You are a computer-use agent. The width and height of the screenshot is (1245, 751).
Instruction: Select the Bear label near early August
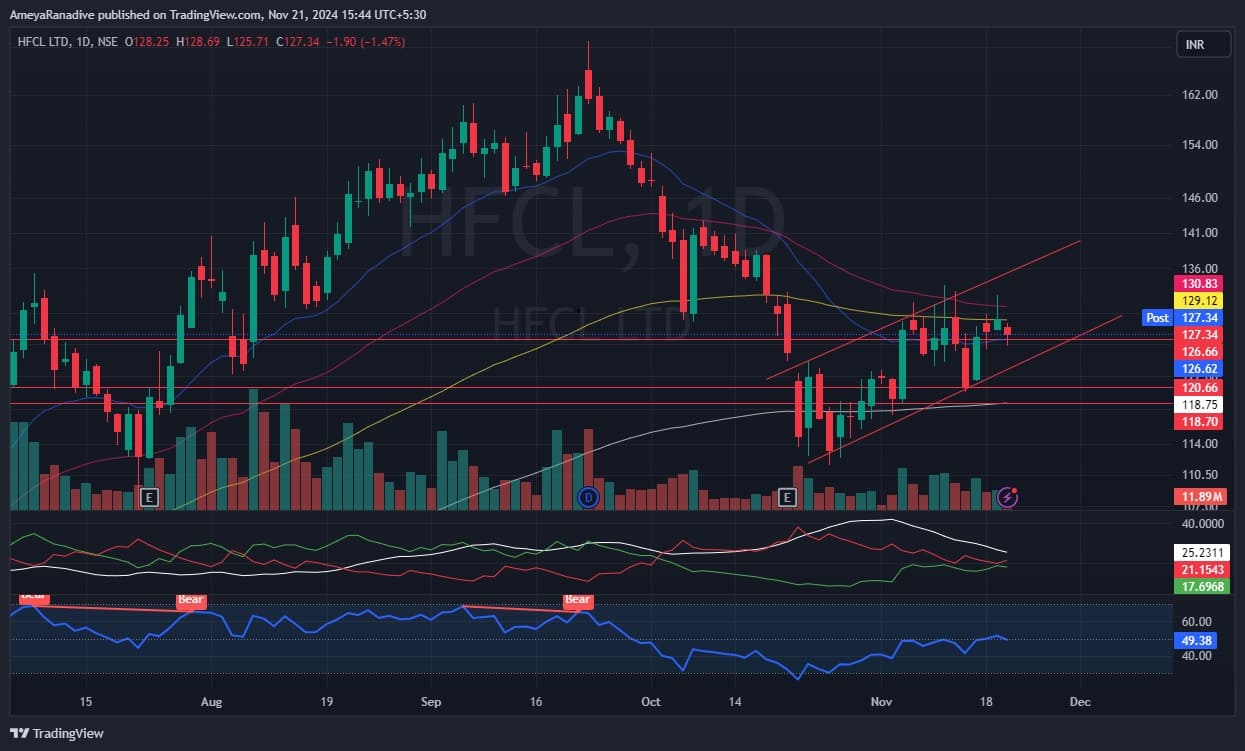pyautogui.click(x=191, y=601)
